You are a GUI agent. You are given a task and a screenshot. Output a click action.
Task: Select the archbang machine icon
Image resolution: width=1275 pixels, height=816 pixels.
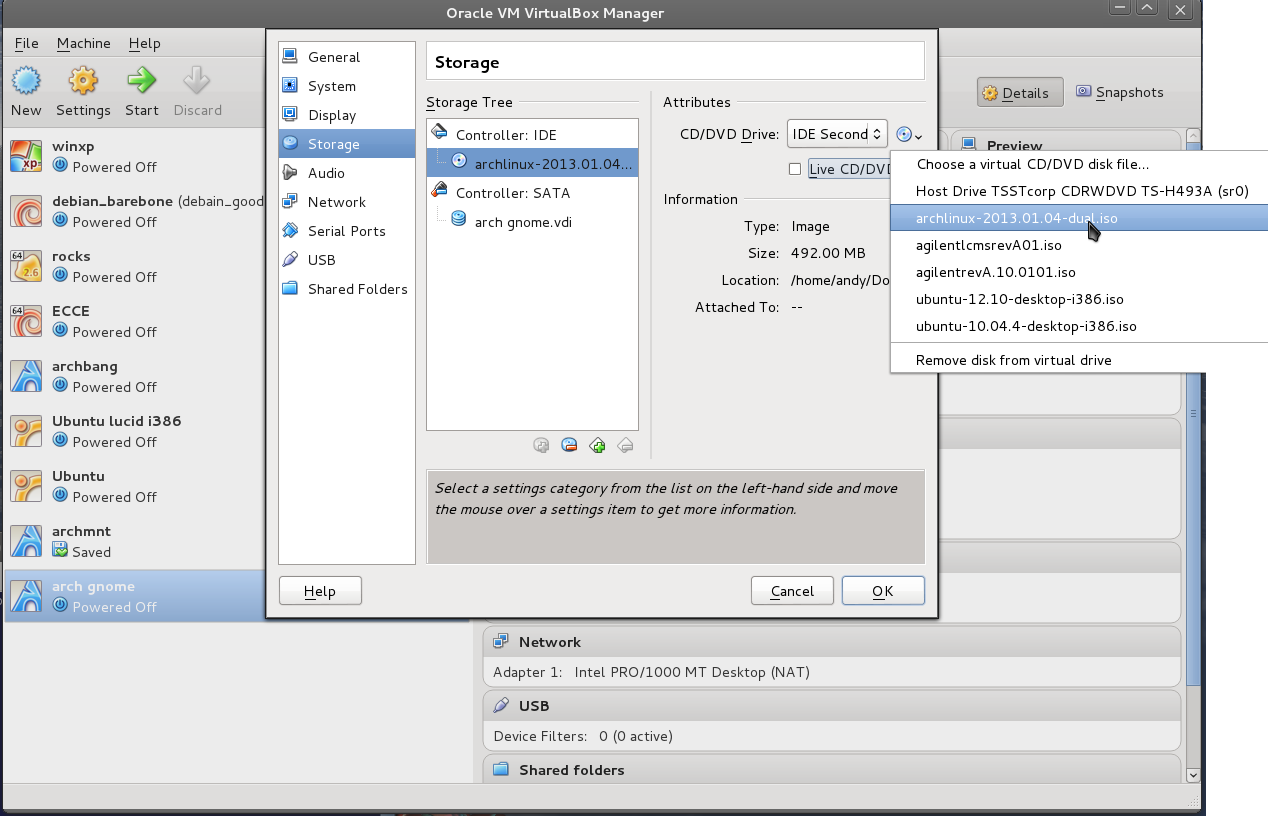(26, 376)
